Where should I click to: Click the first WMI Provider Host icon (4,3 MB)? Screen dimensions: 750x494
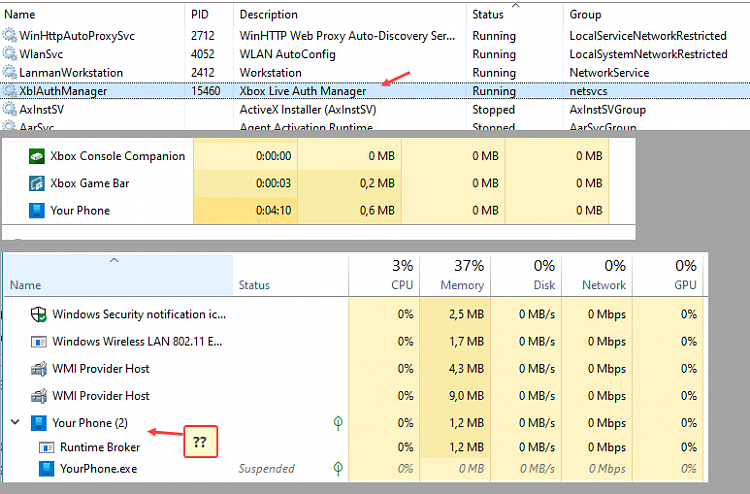(39, 369)
